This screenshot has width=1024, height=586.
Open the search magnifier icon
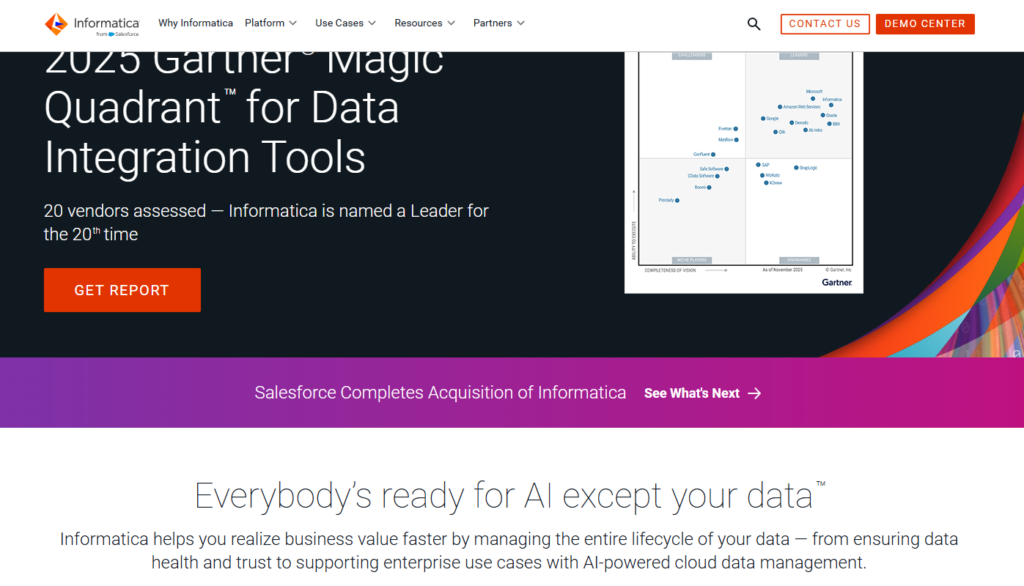[754, 24]
